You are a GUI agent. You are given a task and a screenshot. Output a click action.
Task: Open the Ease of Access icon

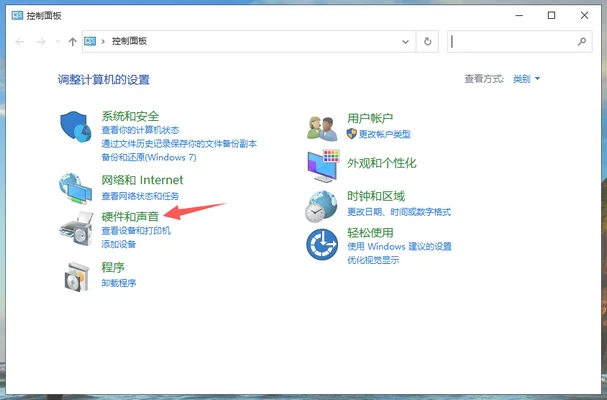(x=322, y=244)
